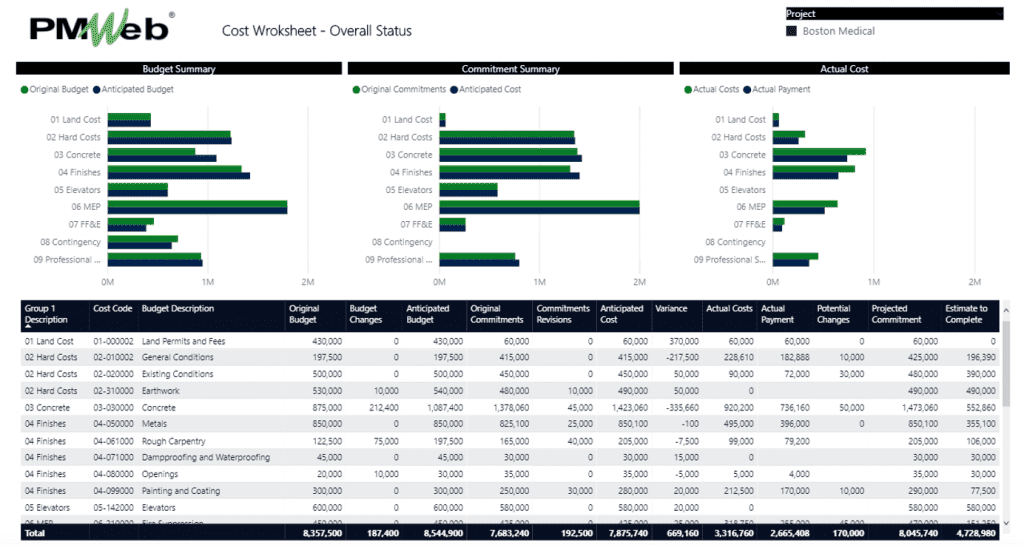Image resolution: width=1024 pixels, height=545 pixels.
Task: Click the 05 Elevators label in Actual Cost
Action: point(743,190)
